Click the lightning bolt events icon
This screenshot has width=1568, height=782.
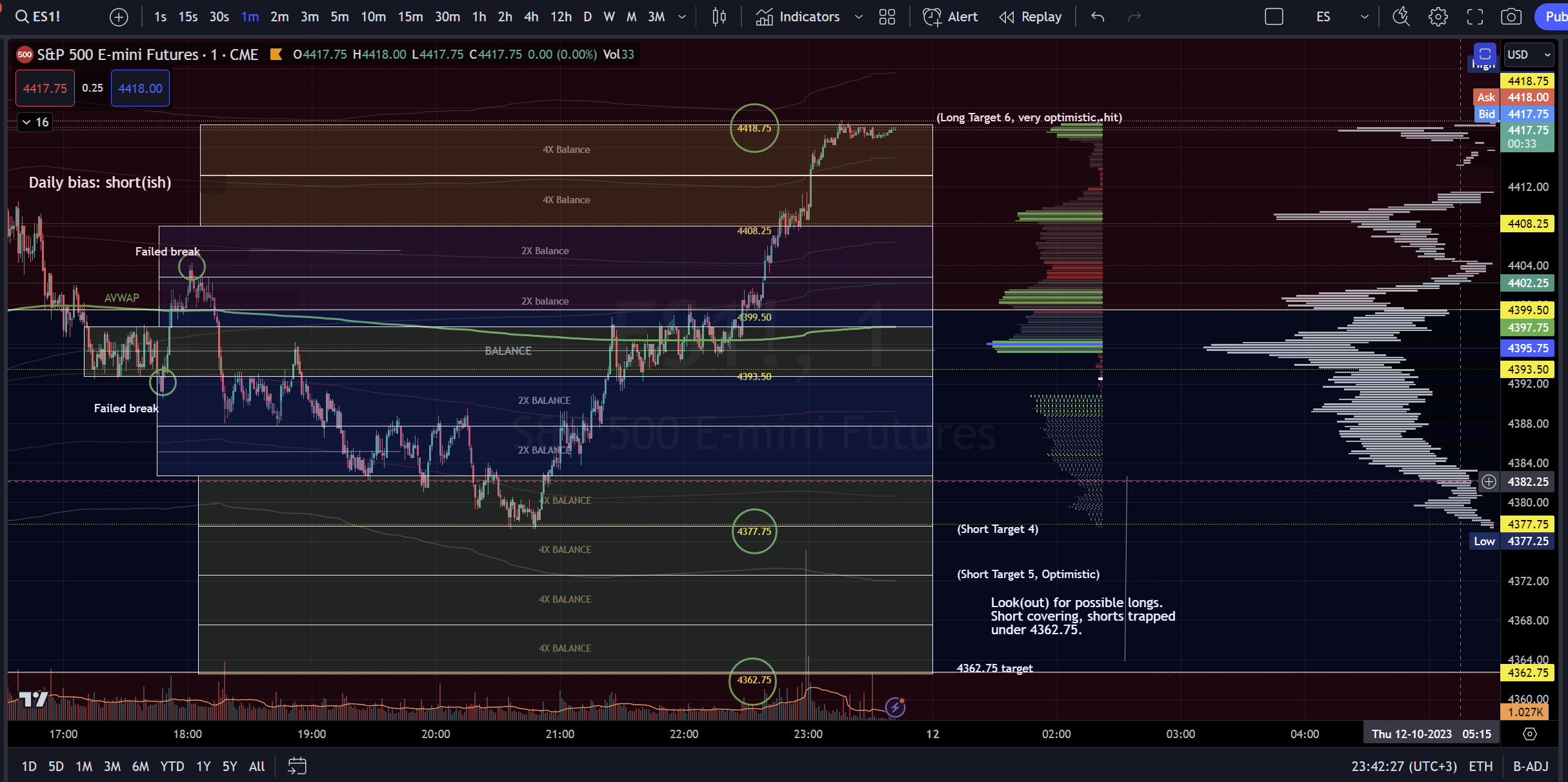tap(895, 708)
